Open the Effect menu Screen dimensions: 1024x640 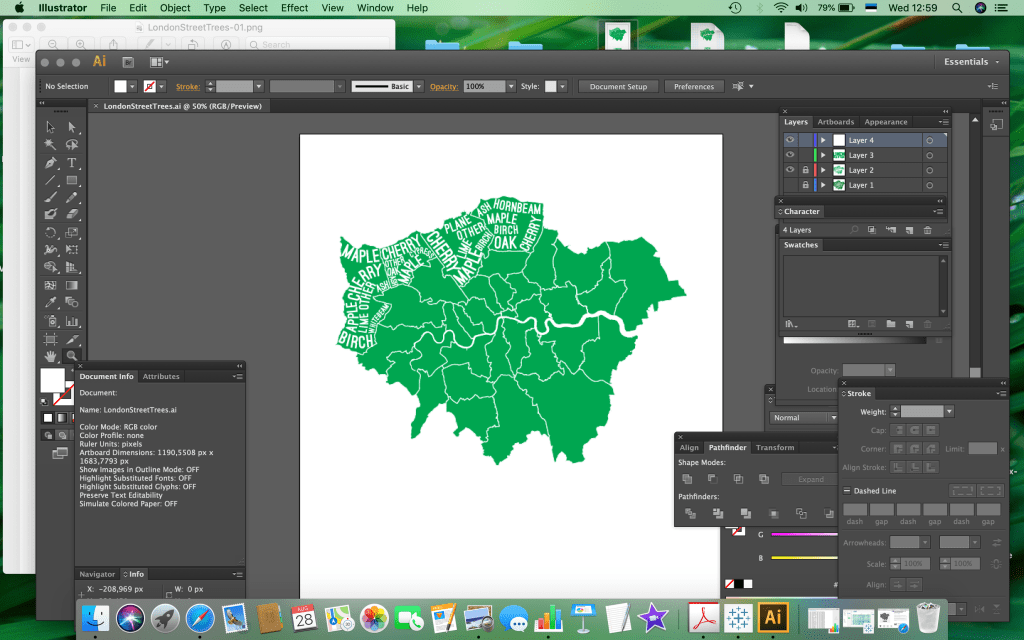294,8
